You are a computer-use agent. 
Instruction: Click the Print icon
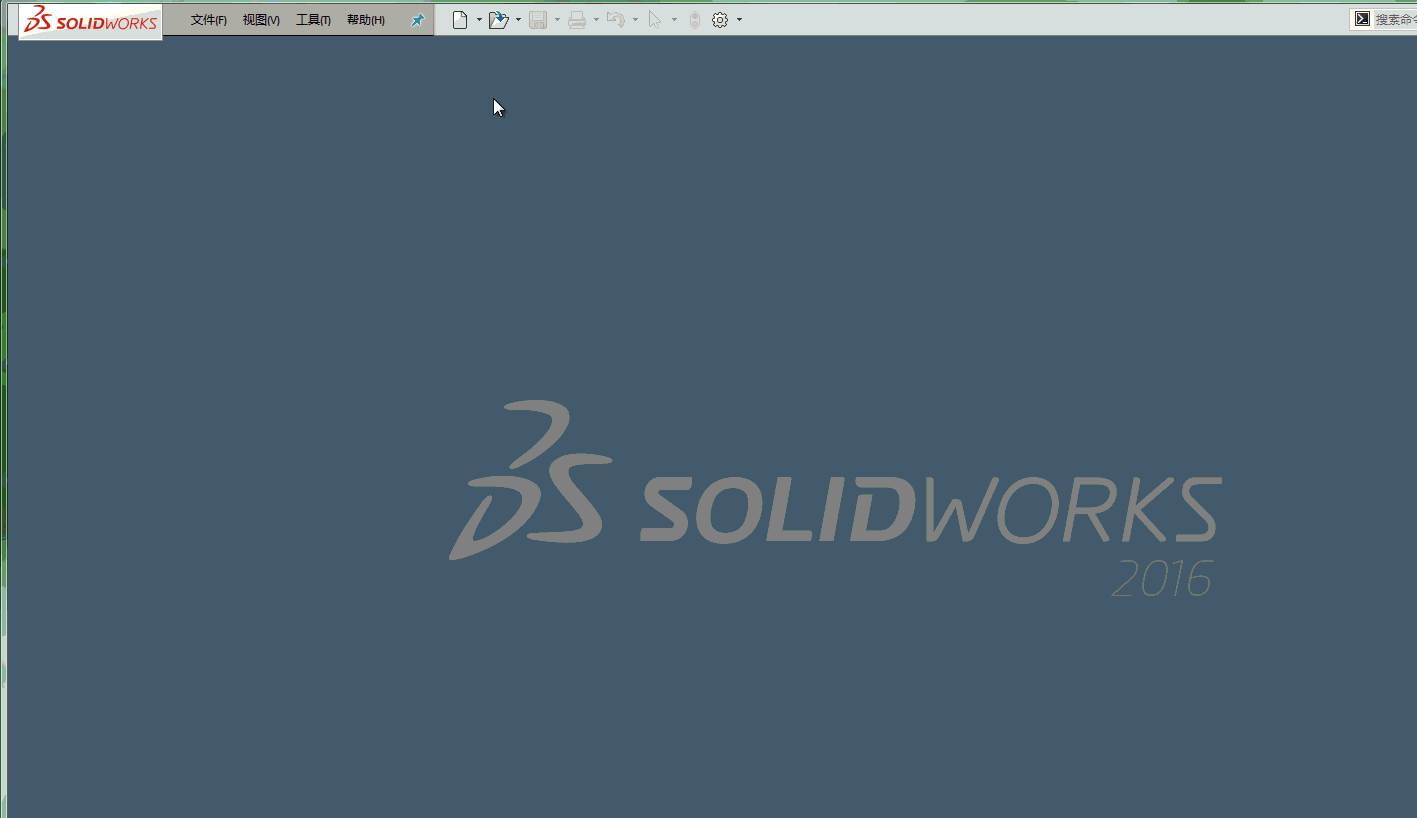pos(577,20)
